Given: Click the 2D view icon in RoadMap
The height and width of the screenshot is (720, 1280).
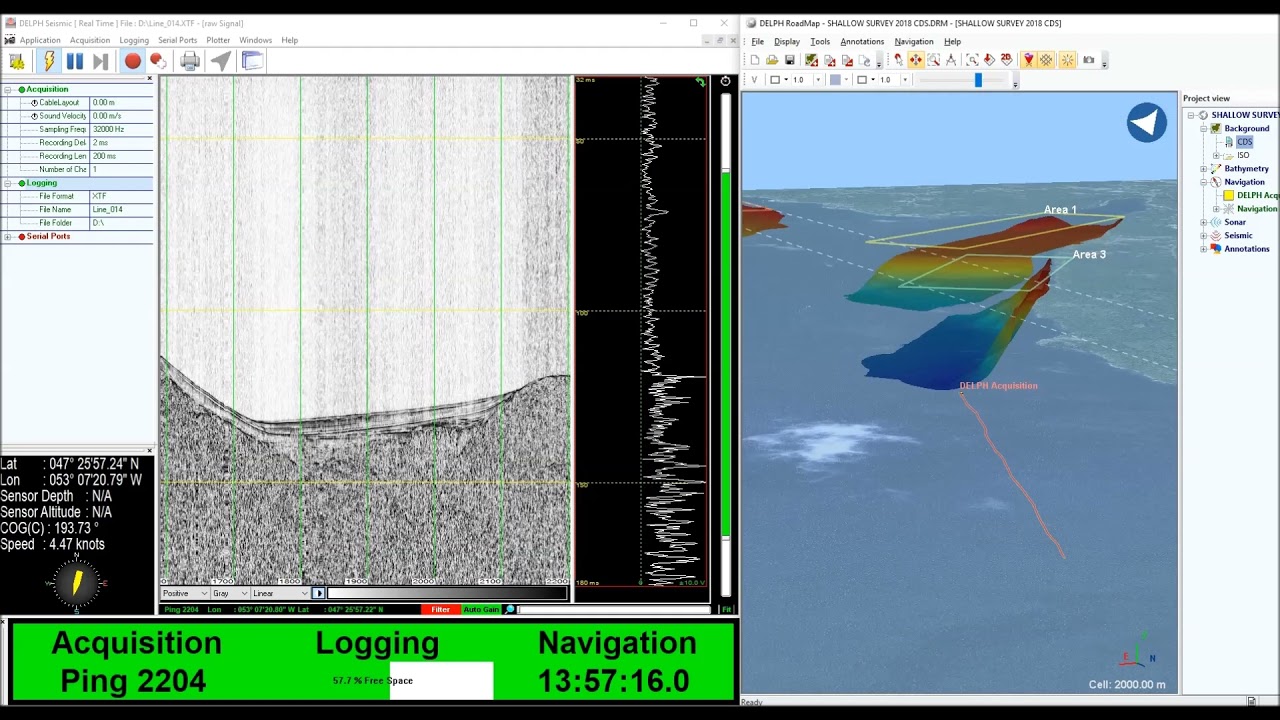Looking at the screenshot, I should coord(1006,60).
